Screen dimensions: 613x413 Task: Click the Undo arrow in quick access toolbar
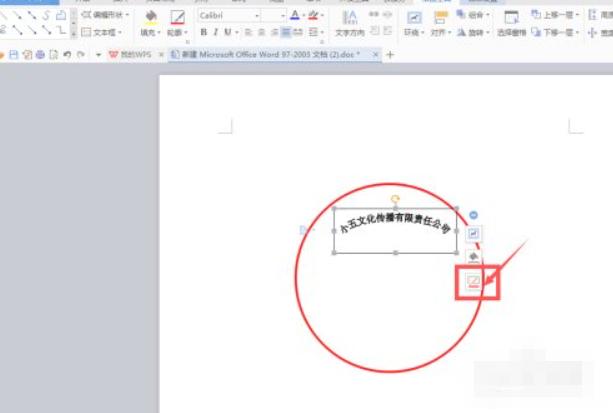66,54
